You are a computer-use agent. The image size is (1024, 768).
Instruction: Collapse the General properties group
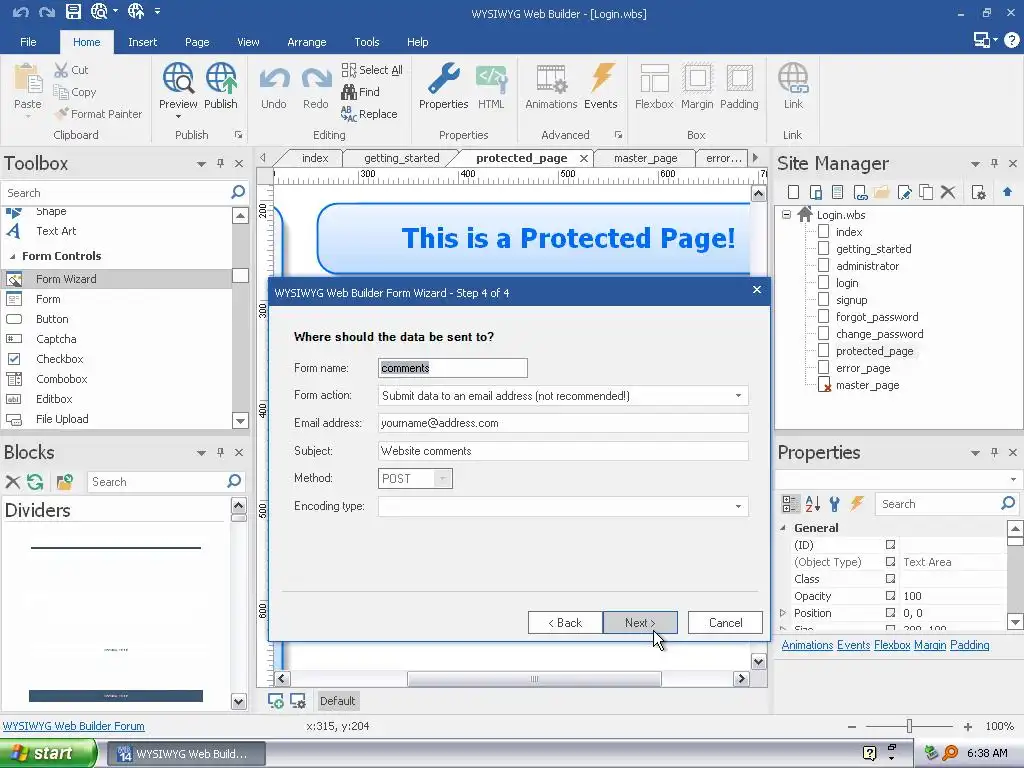point(783,528)
